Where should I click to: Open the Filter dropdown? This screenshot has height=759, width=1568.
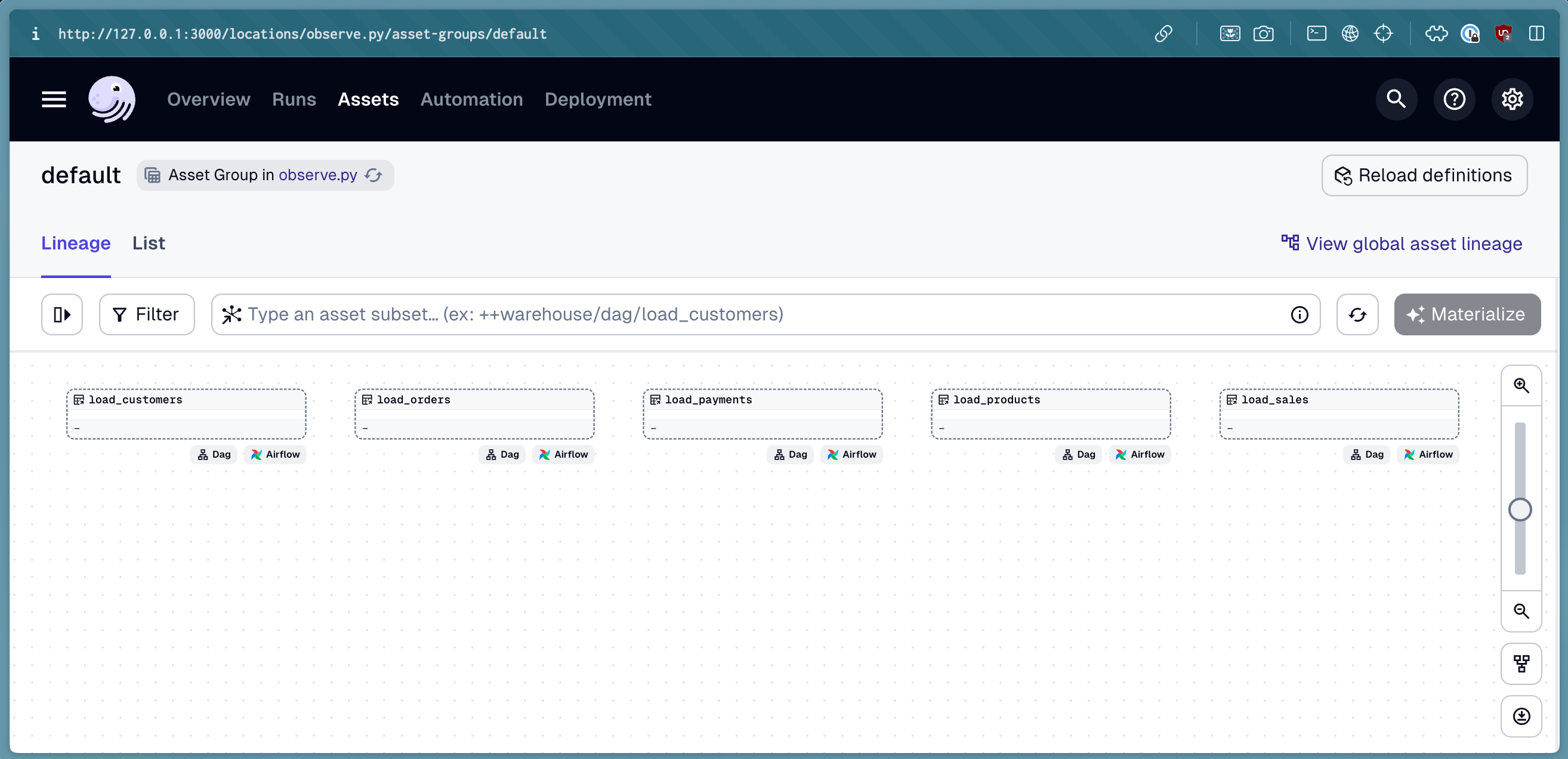[x=147, y=314]
